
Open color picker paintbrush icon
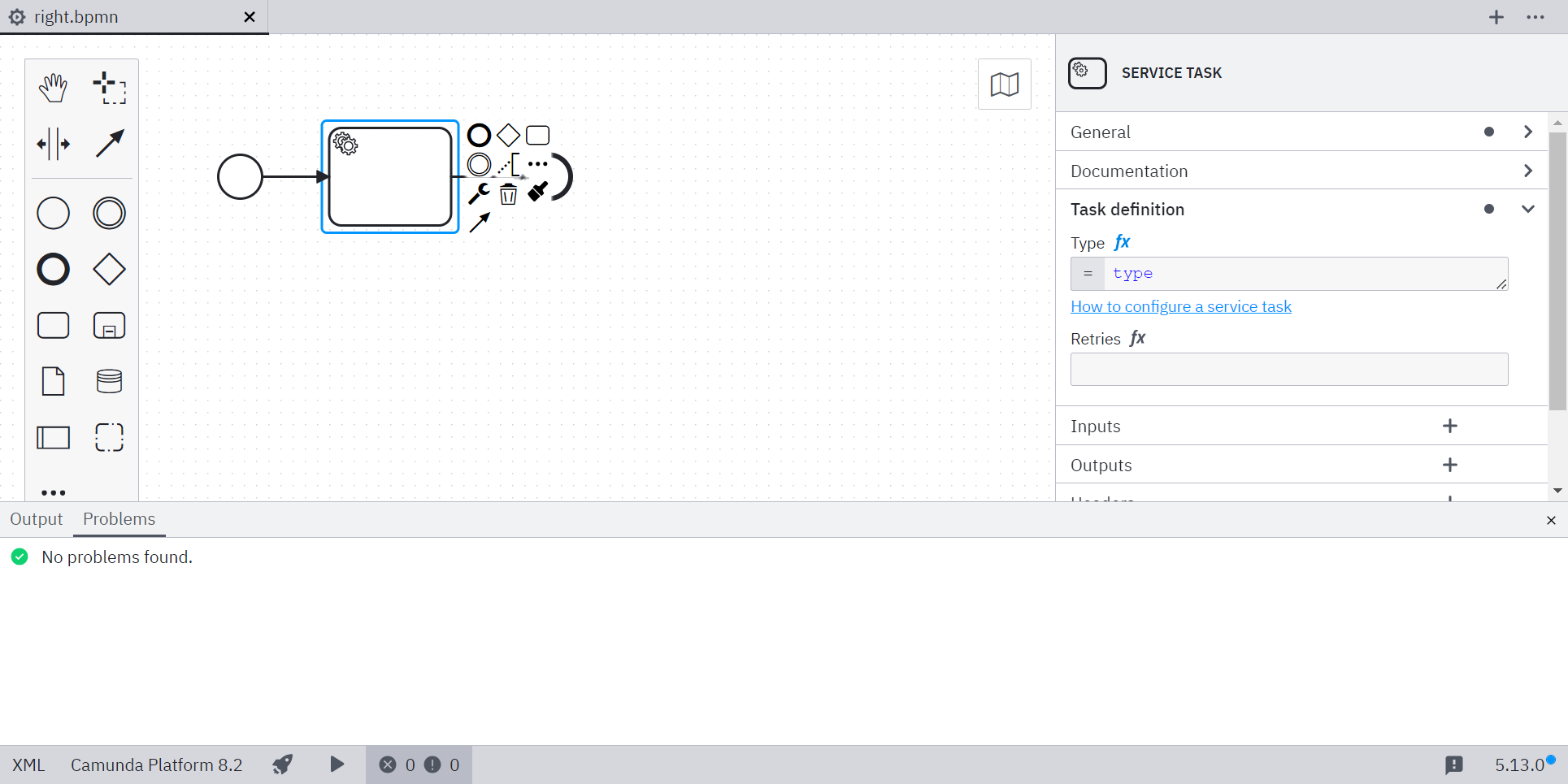tap(538, 192)
